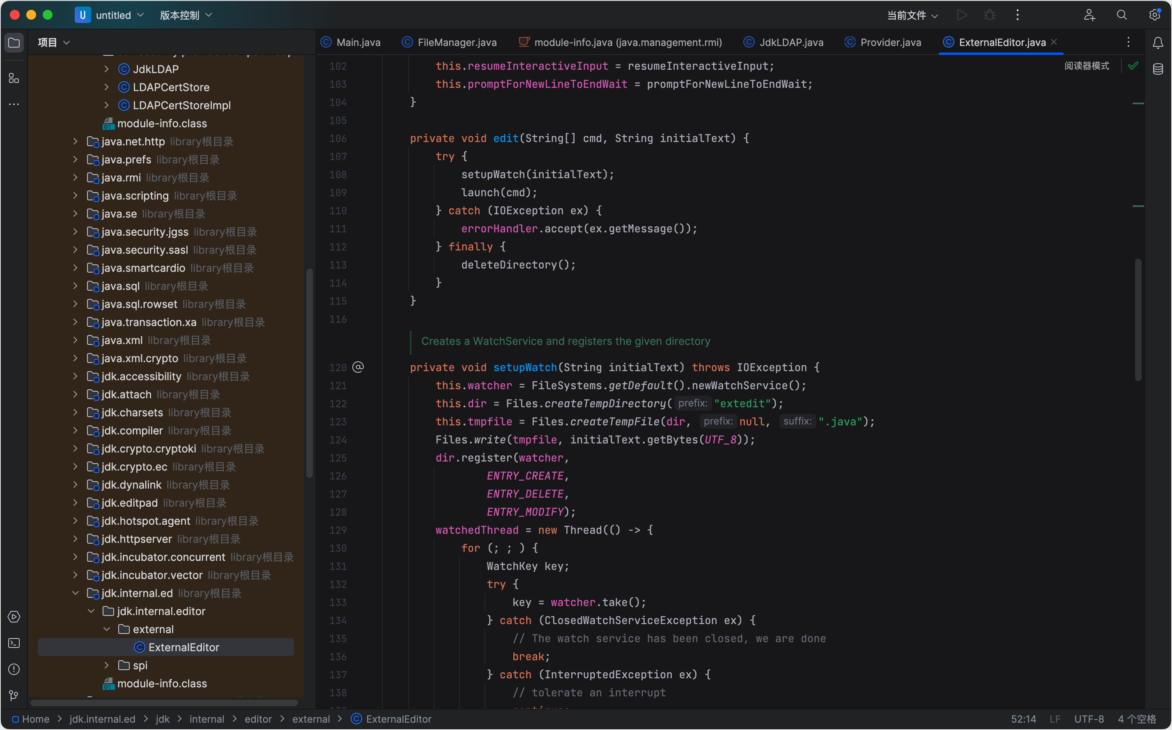Open the Terminal tool window

14,643
